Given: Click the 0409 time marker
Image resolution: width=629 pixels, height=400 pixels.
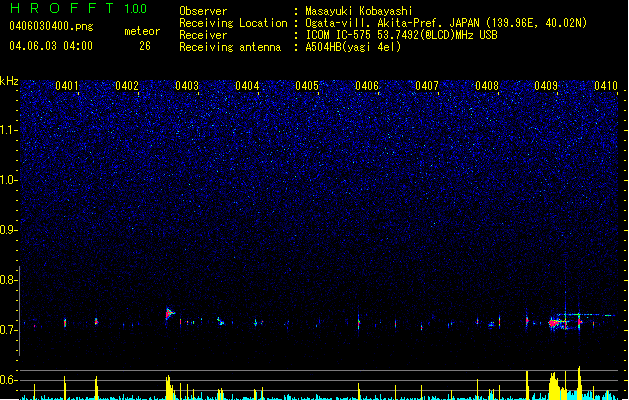Looking at the screenshot, I should click(x=546, y=86).
